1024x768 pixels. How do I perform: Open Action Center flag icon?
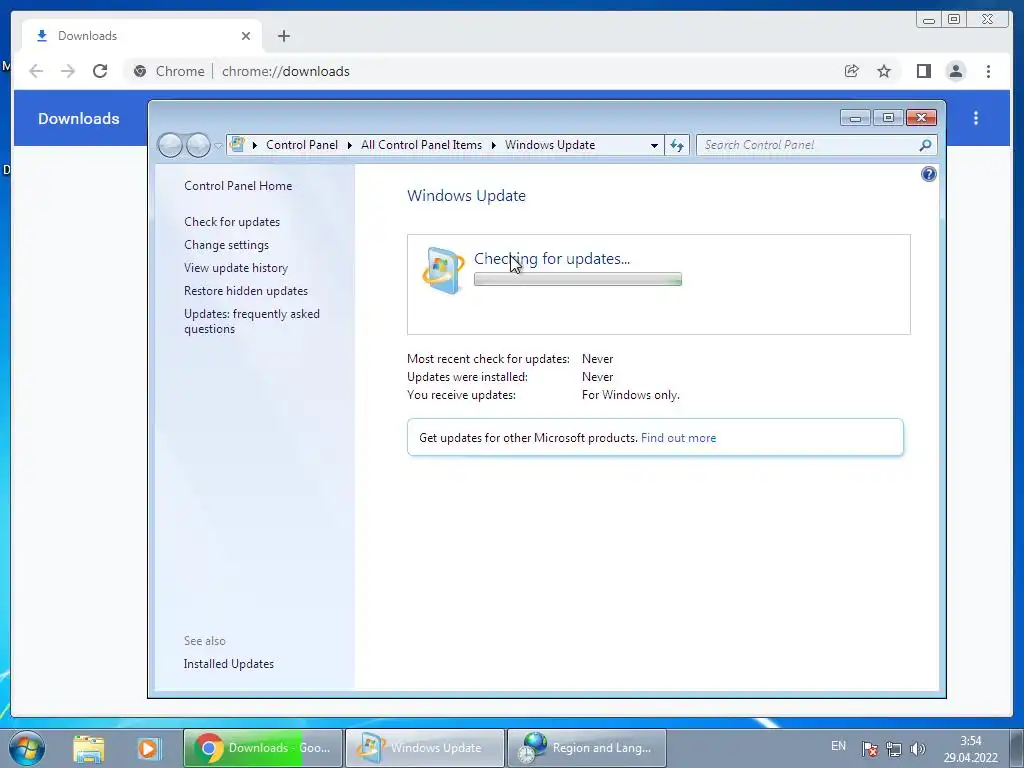click(x=869, y=749)
